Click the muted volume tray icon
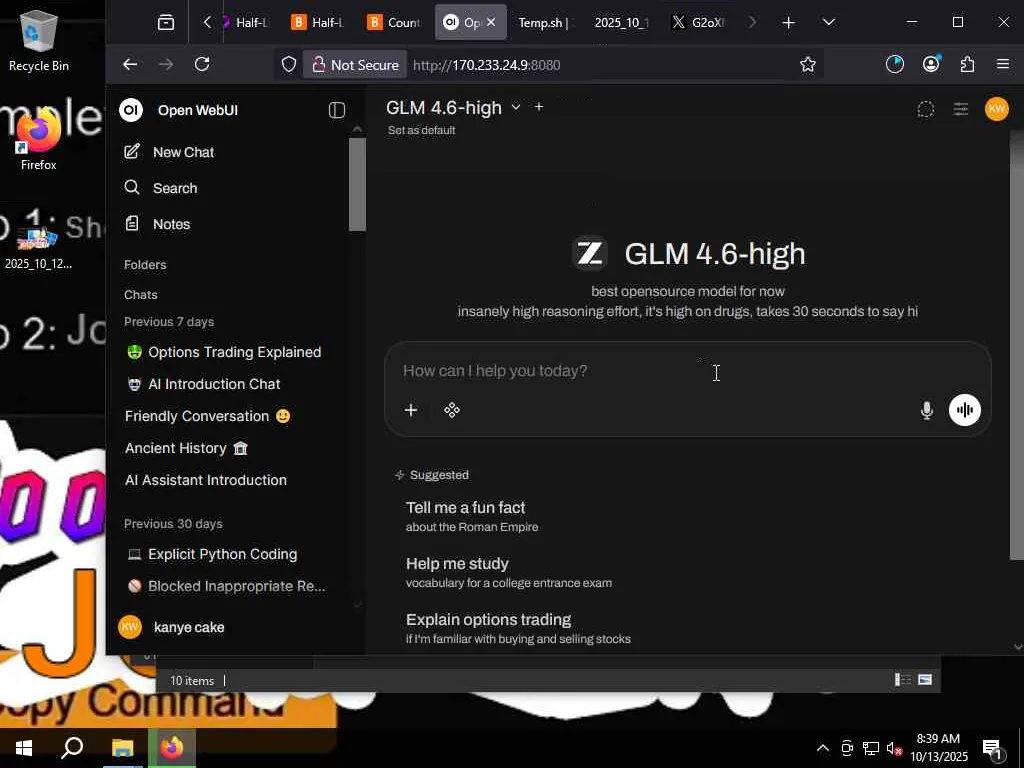Image resolution: width=1024 pixels, height=768 pixels. point(894,748)
